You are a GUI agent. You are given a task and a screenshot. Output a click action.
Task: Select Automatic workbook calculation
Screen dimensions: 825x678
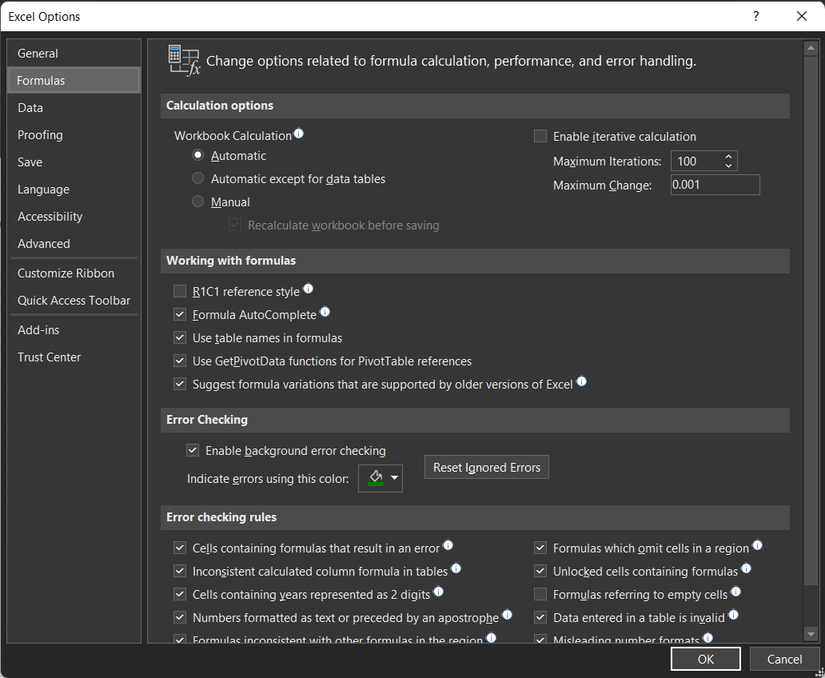pos(198,155)
